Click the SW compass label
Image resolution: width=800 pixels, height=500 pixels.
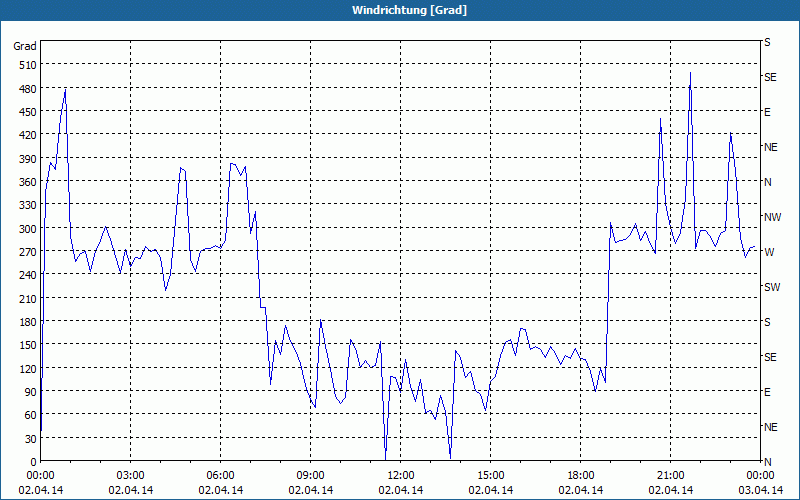[772, 287]
